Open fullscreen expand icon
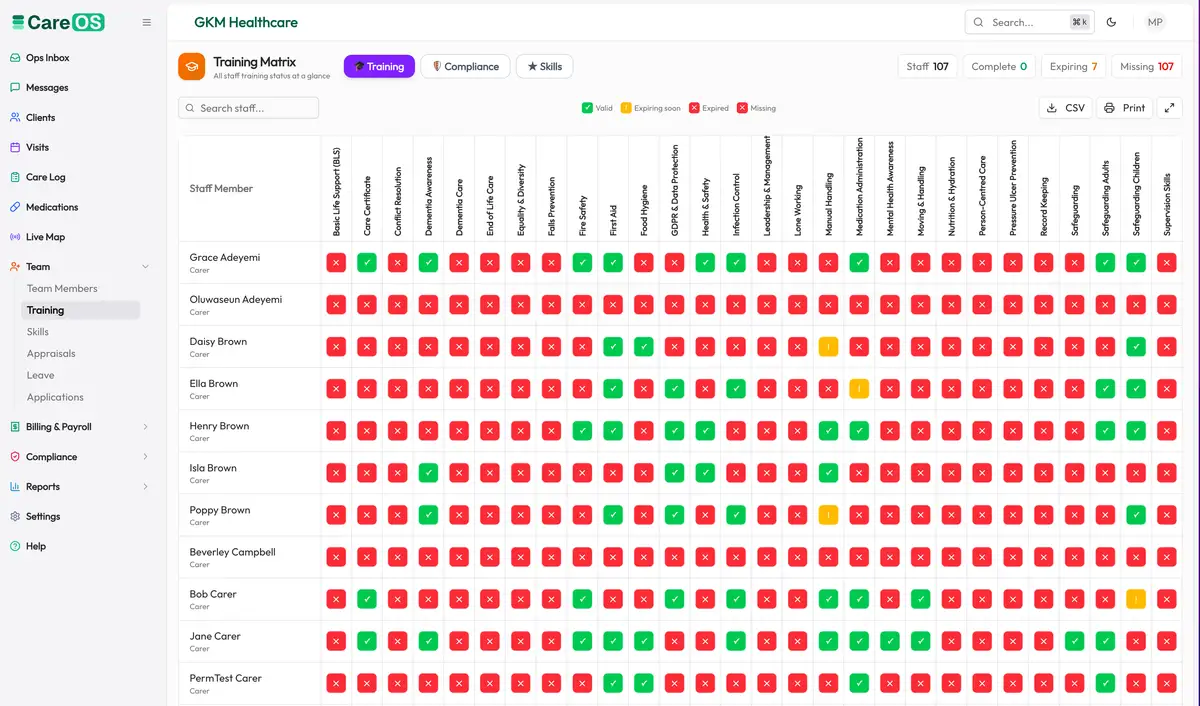The width and height of the screenshot is (1200, 706). pos(1169,108)
